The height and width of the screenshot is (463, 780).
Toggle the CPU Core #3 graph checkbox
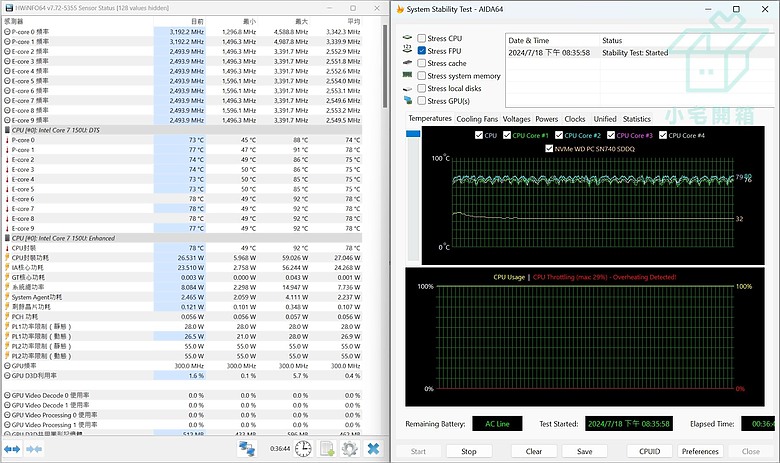(611, 135)
